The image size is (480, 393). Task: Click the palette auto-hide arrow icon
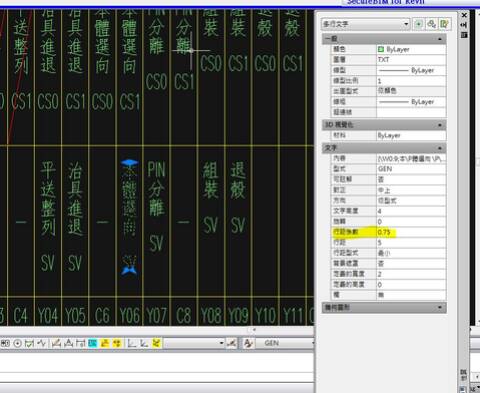point(464,25)
